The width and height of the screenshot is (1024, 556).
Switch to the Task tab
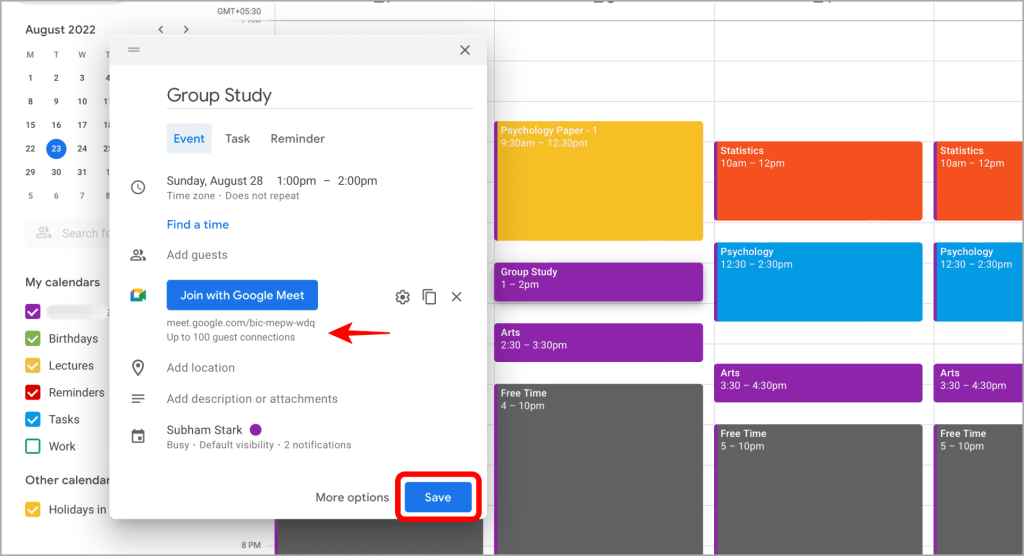pyautogui.click(x=238, y=139)
